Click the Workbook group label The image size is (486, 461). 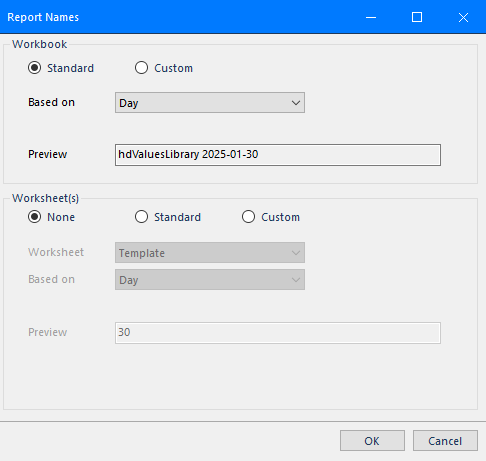(x=40, y=44)
